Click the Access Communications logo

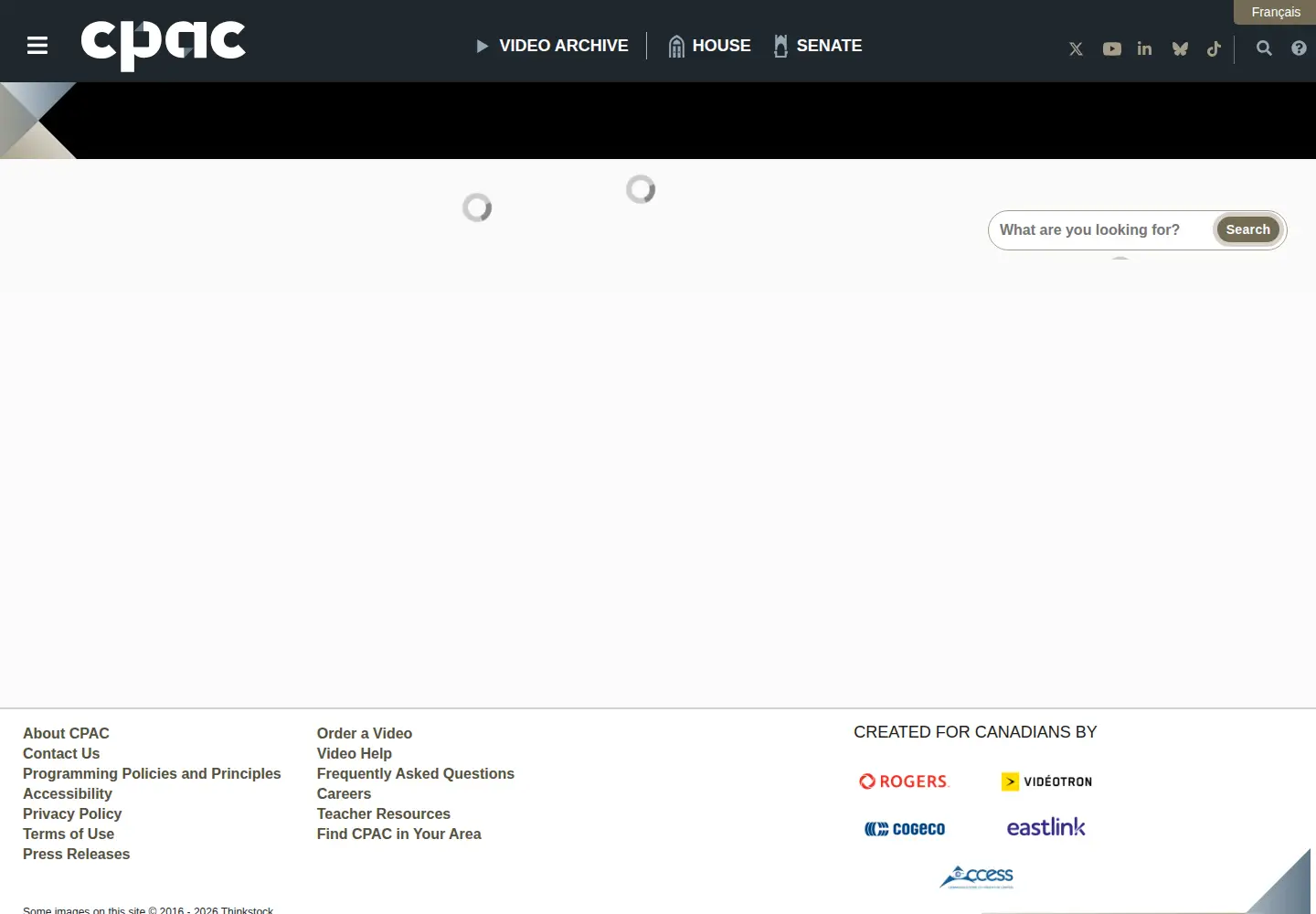976,877
